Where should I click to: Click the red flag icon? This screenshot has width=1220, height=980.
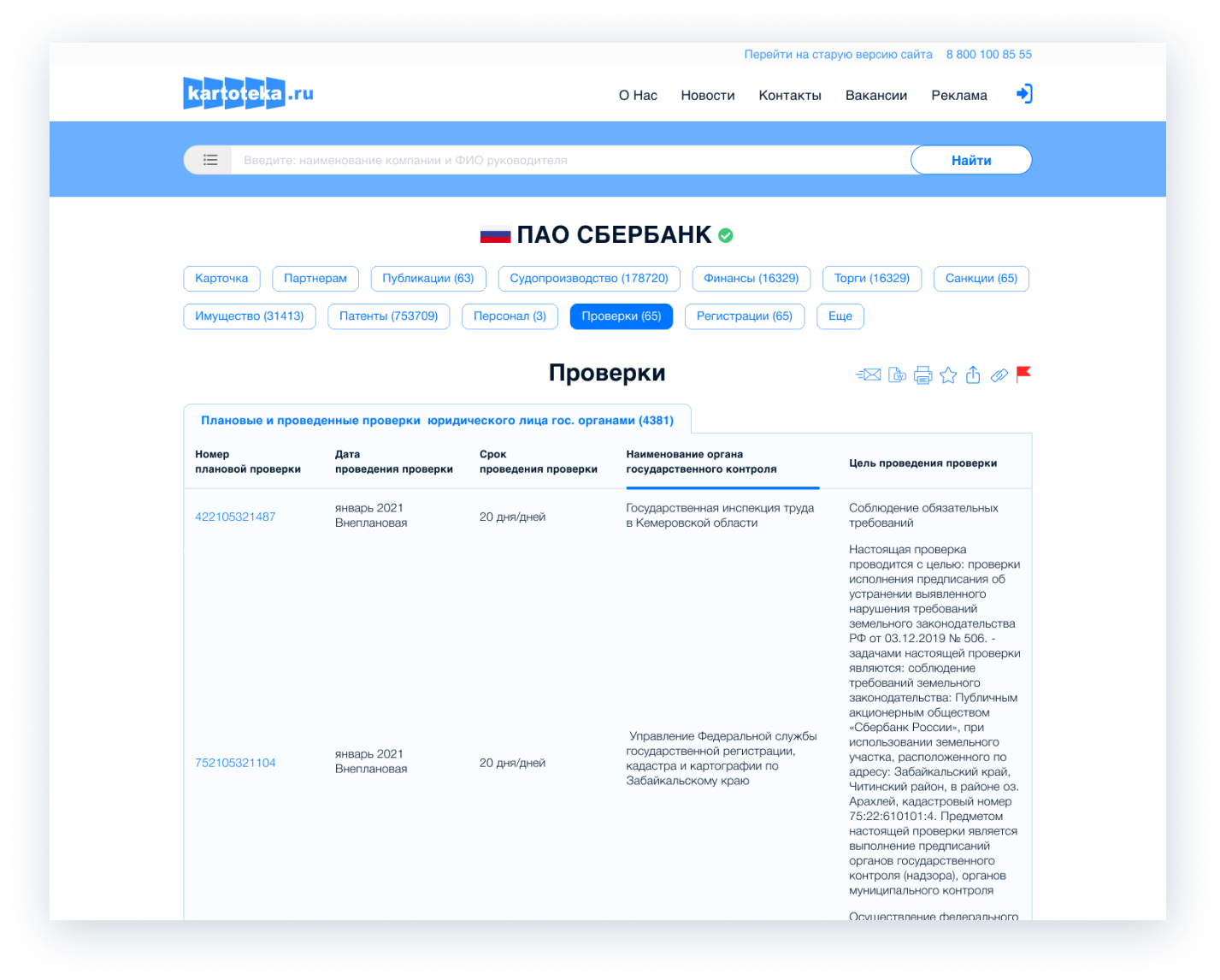[1023, 374]
